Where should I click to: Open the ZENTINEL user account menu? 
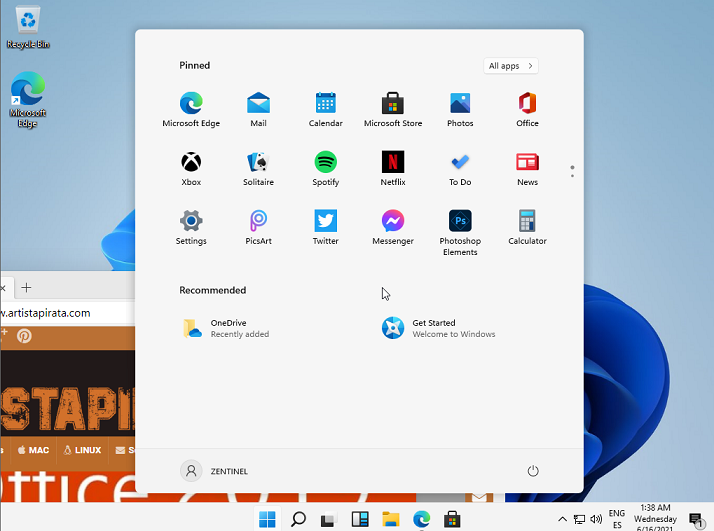pos(214,470)
